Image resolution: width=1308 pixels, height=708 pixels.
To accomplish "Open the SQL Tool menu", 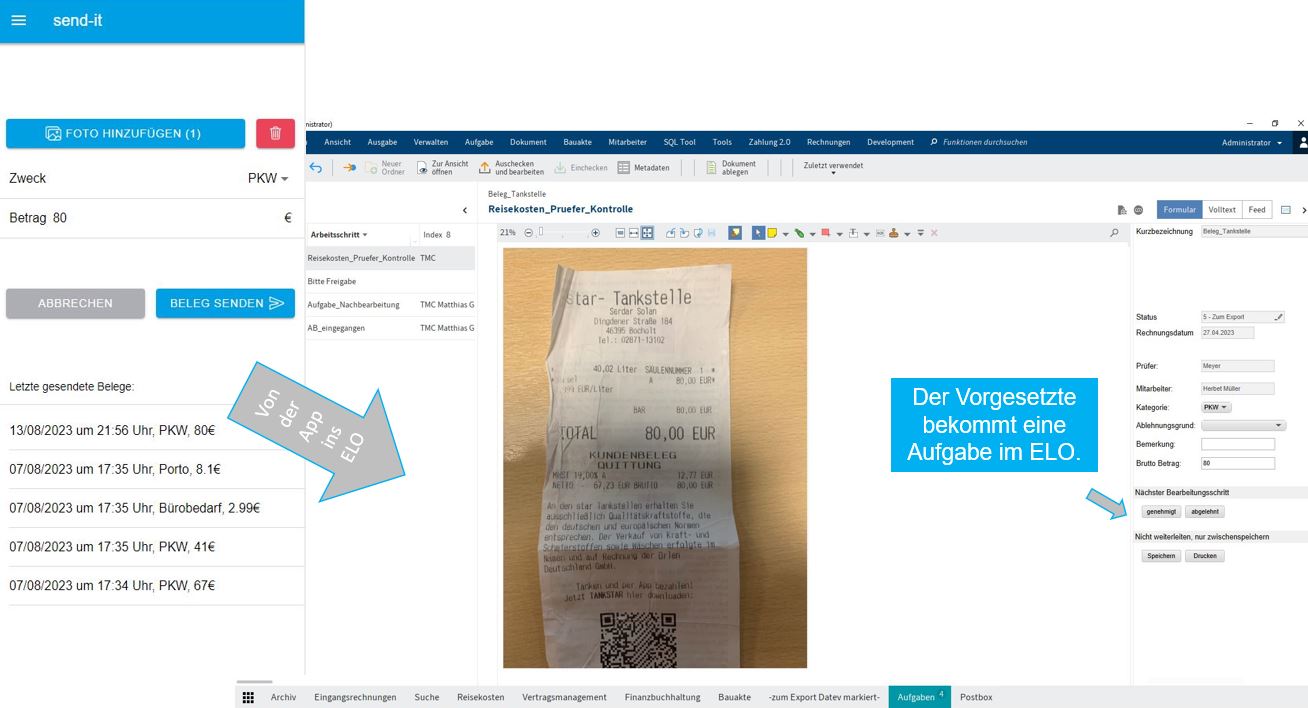I will tap(680, 142).
